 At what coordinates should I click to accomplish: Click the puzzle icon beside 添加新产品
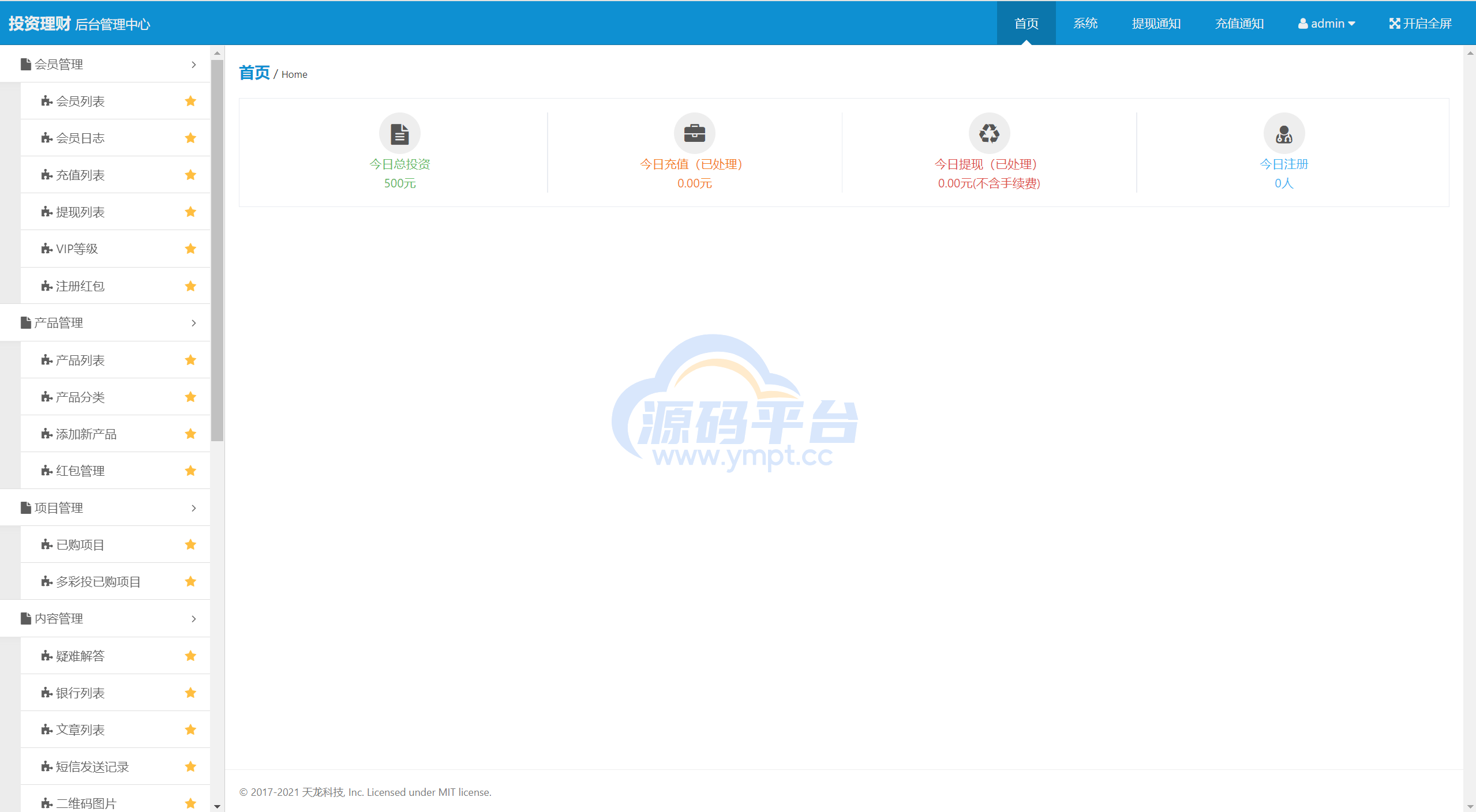click(47, 434)
